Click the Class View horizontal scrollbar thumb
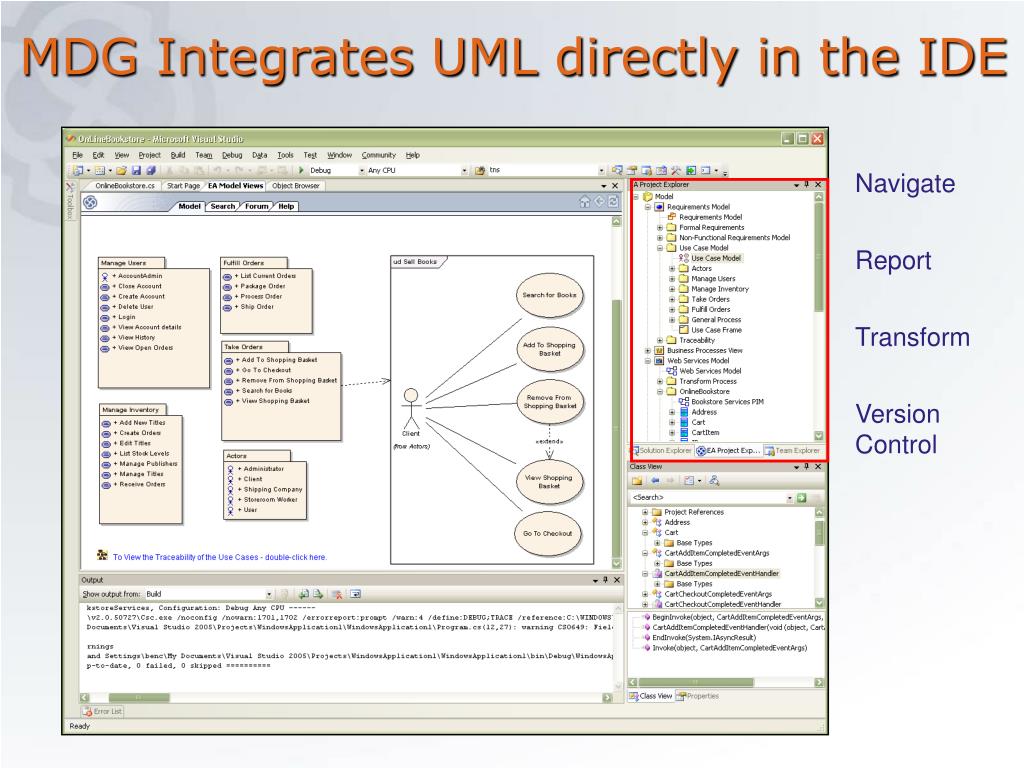The height and width of the screenshot is (768, 1024). 696,682
